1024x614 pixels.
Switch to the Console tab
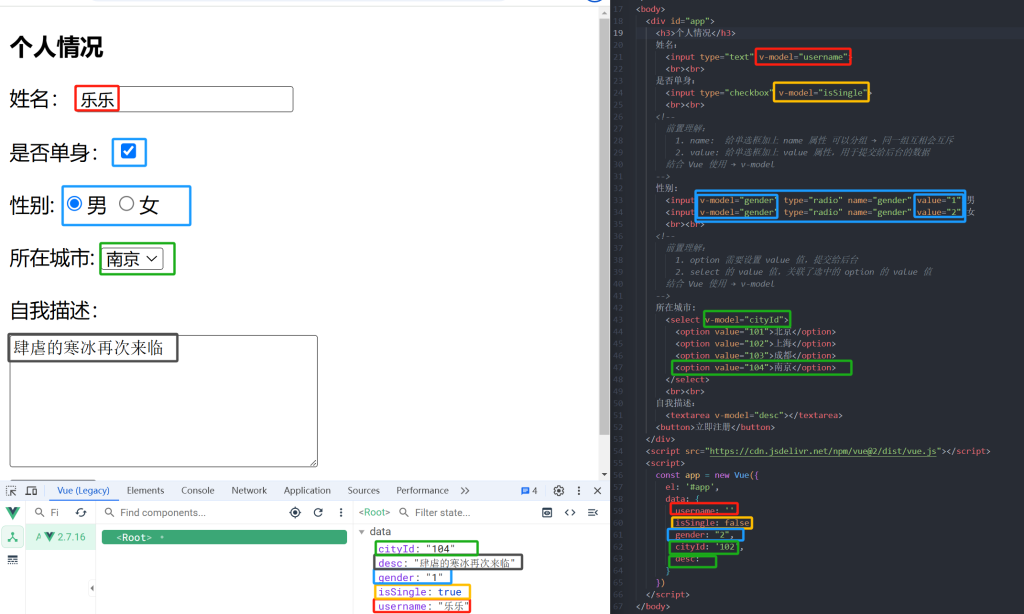198,491
